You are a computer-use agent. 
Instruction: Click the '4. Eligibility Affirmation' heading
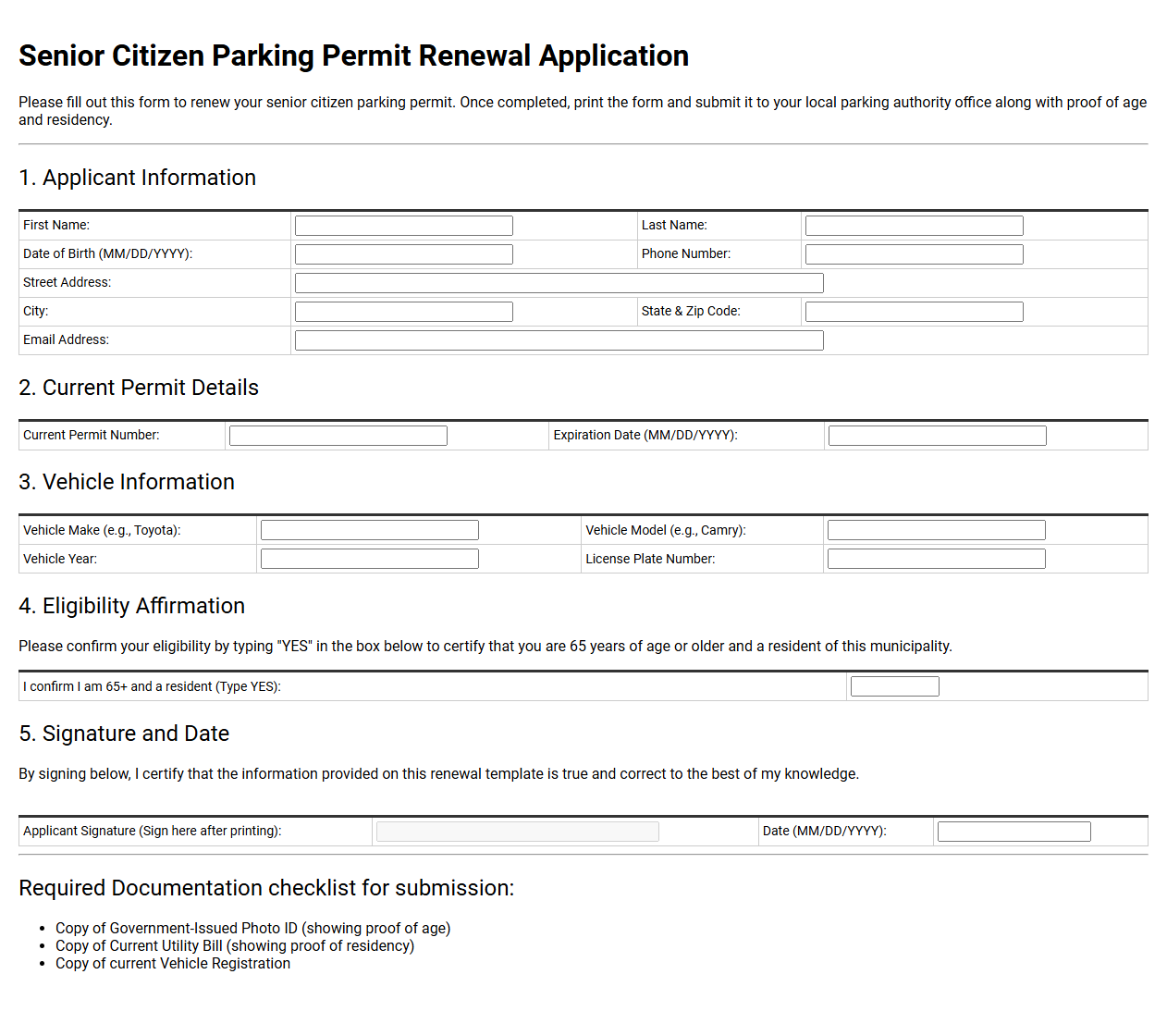click(131, 606)
